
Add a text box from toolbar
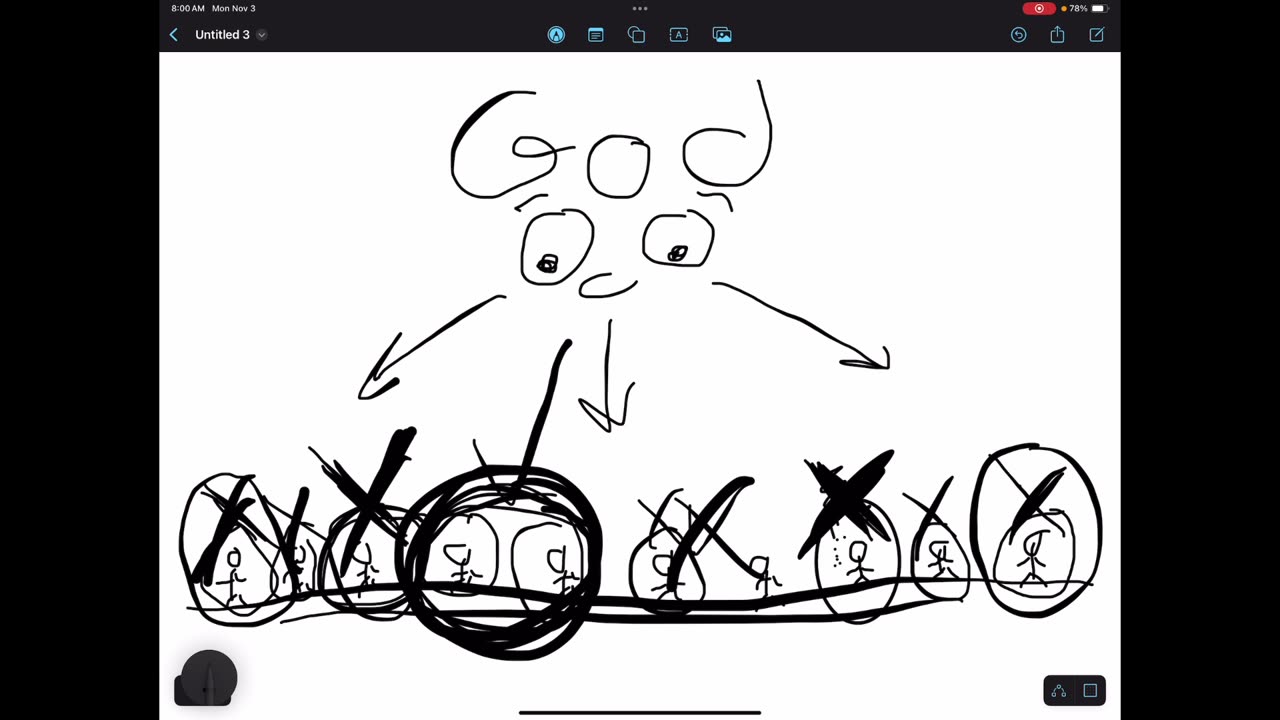[679, 35]
